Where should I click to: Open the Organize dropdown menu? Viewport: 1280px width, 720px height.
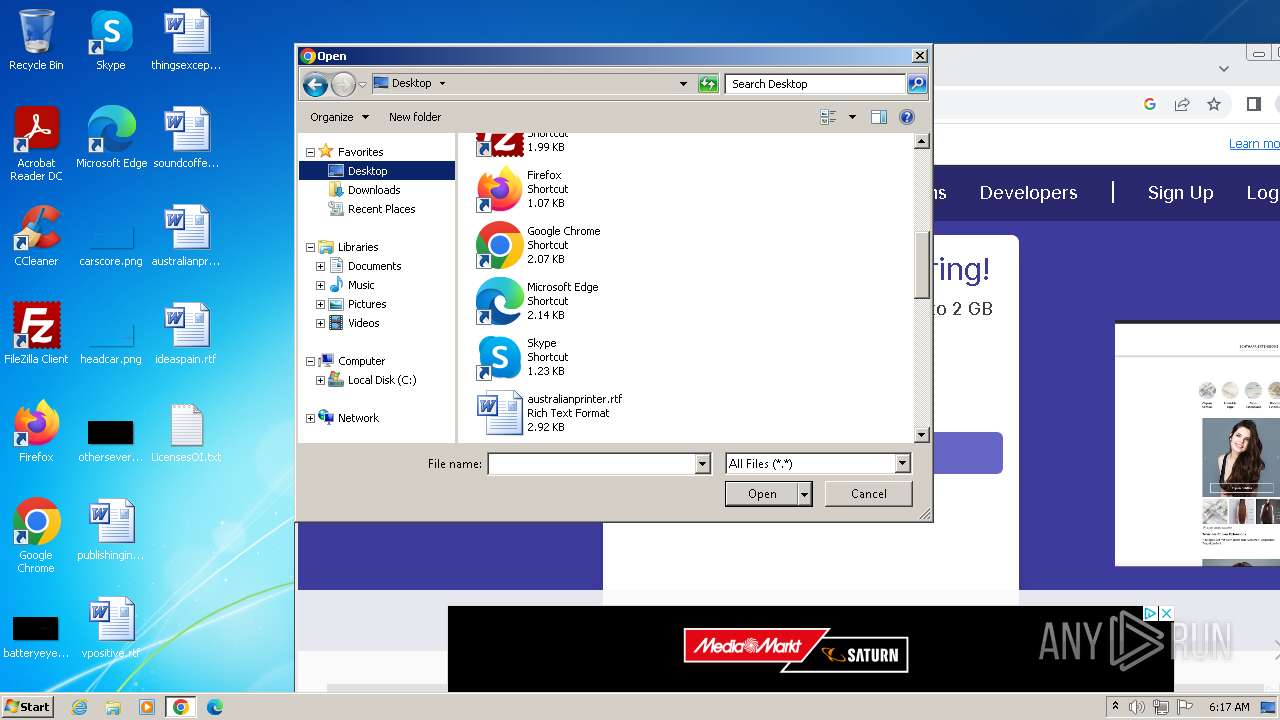[340, 117]
